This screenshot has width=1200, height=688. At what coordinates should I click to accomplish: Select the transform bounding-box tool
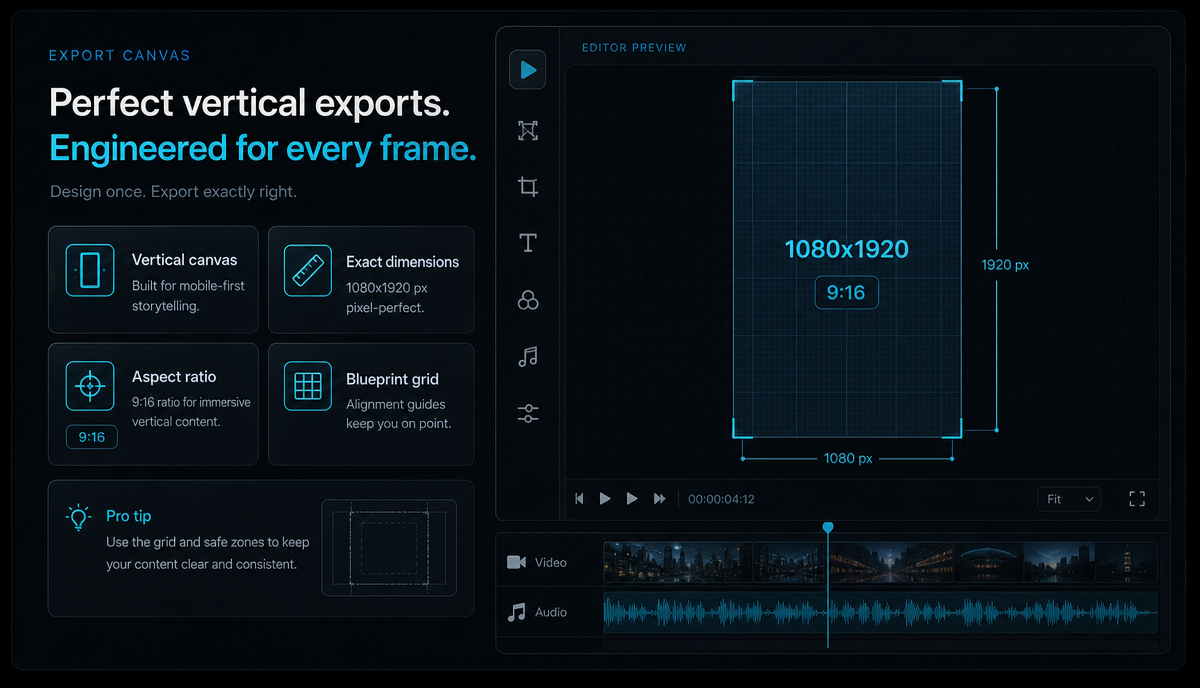click(528, 130)
